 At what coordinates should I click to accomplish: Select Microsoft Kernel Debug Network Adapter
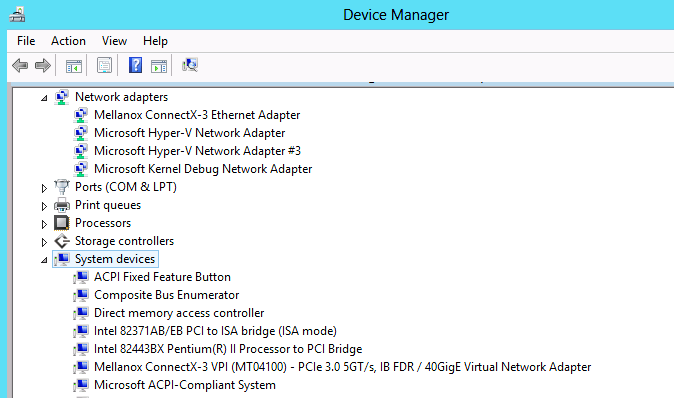(203, 169)
